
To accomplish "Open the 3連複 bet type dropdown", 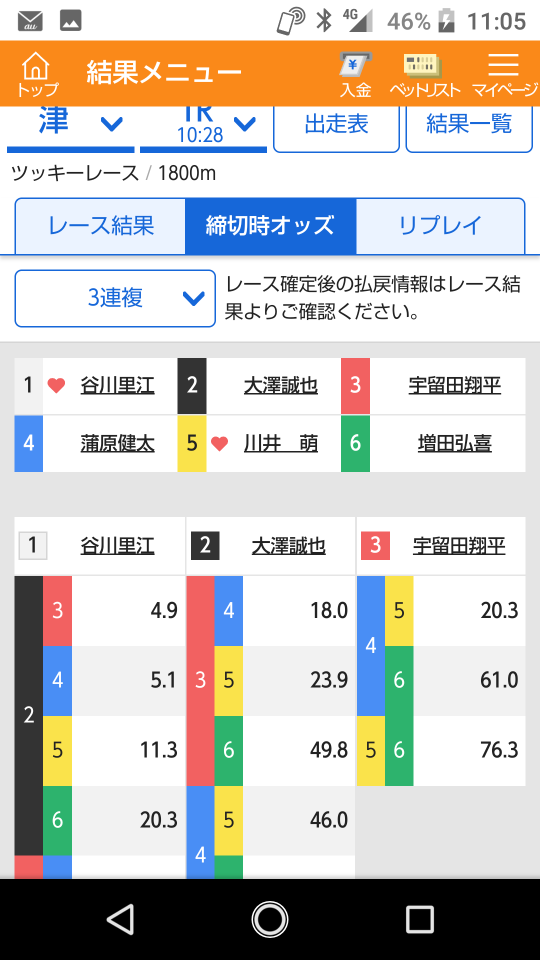I will (115, 298).
